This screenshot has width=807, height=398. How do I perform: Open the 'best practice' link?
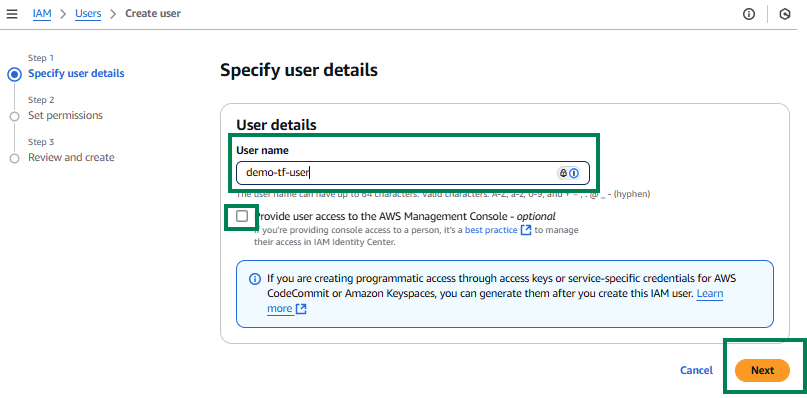pyautogui.click(x=491, y=230)
